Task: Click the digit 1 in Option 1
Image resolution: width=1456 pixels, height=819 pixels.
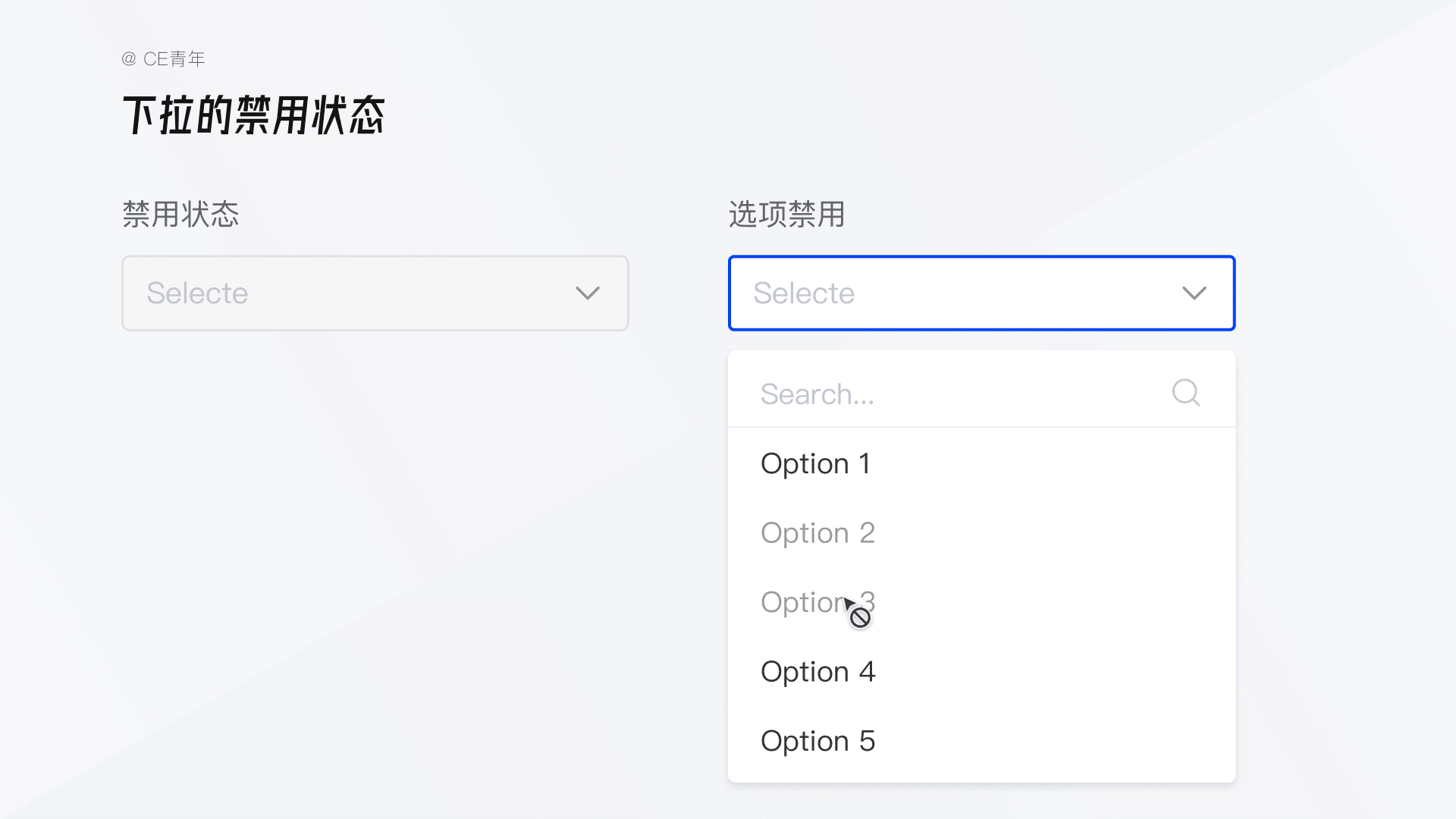Action: click(864, 463)
